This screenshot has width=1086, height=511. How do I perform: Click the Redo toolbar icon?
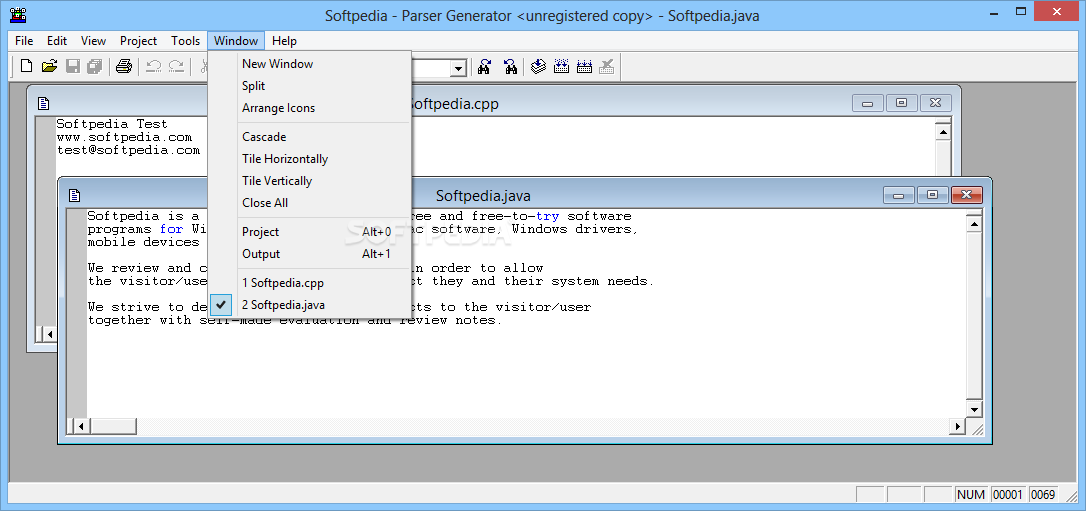(177, 66)
